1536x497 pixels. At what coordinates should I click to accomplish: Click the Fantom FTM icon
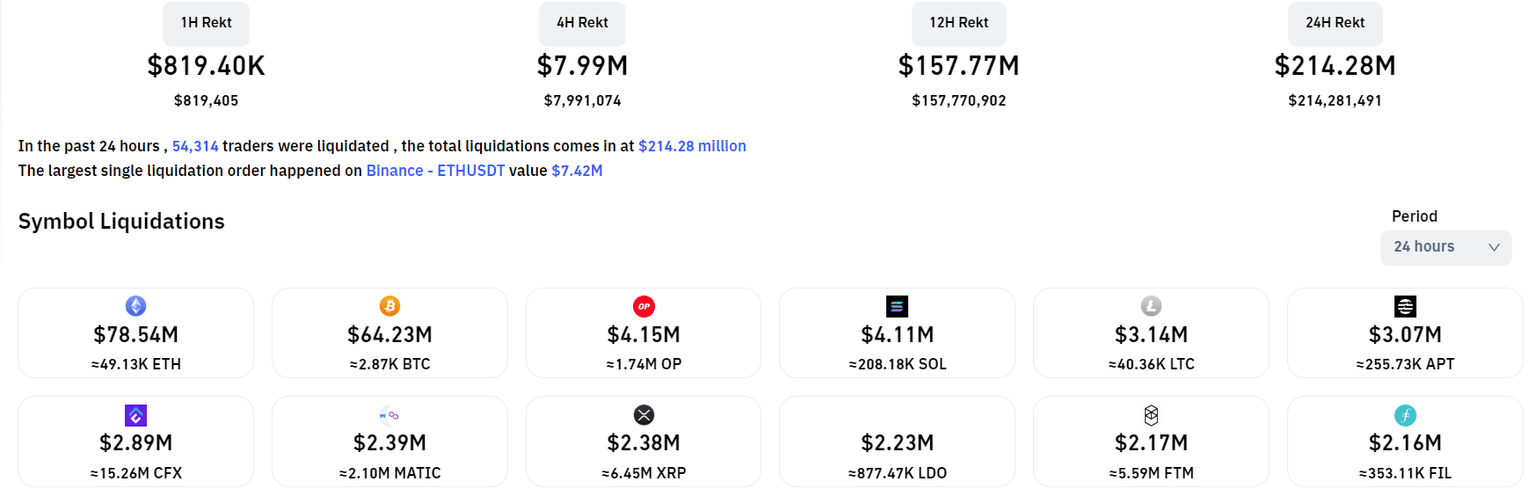[1151, 415]
